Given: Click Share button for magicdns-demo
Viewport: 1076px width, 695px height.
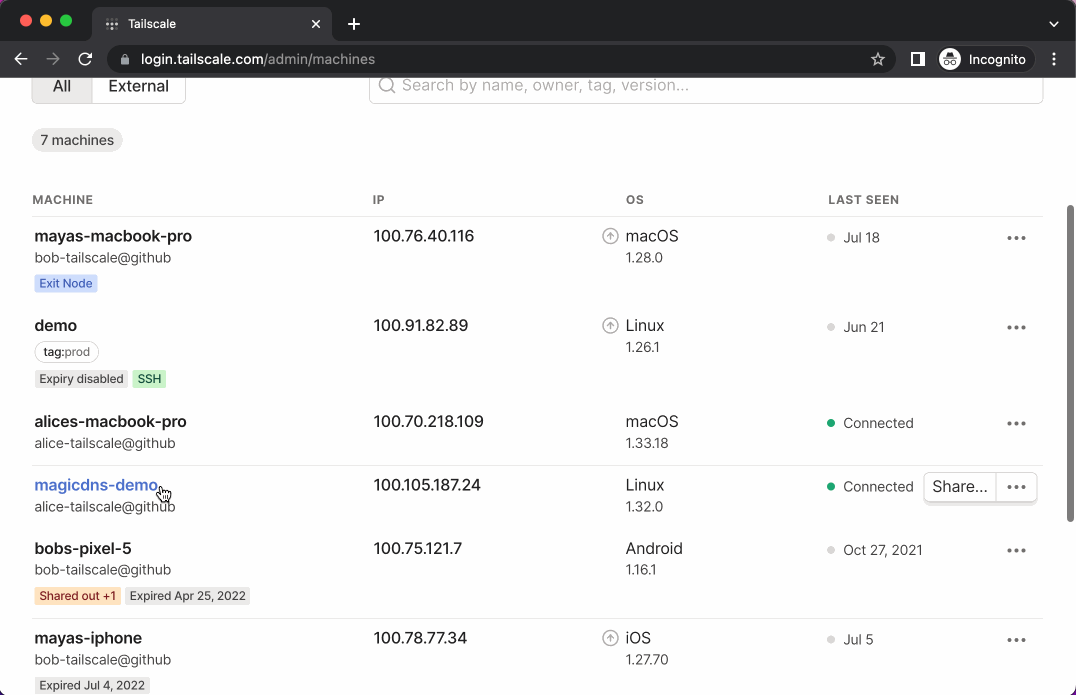Looking at the screenshot, I should 959,486.
